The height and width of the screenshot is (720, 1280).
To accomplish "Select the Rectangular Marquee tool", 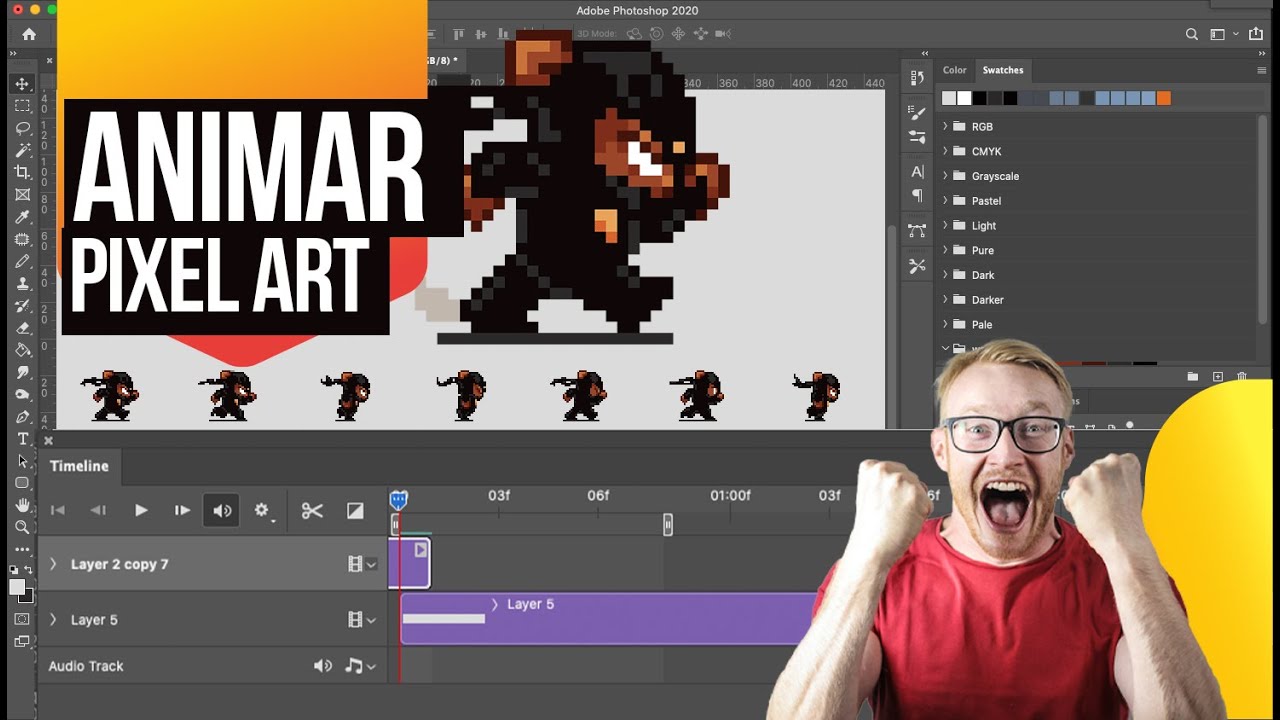I will click(x=22, y=106).
